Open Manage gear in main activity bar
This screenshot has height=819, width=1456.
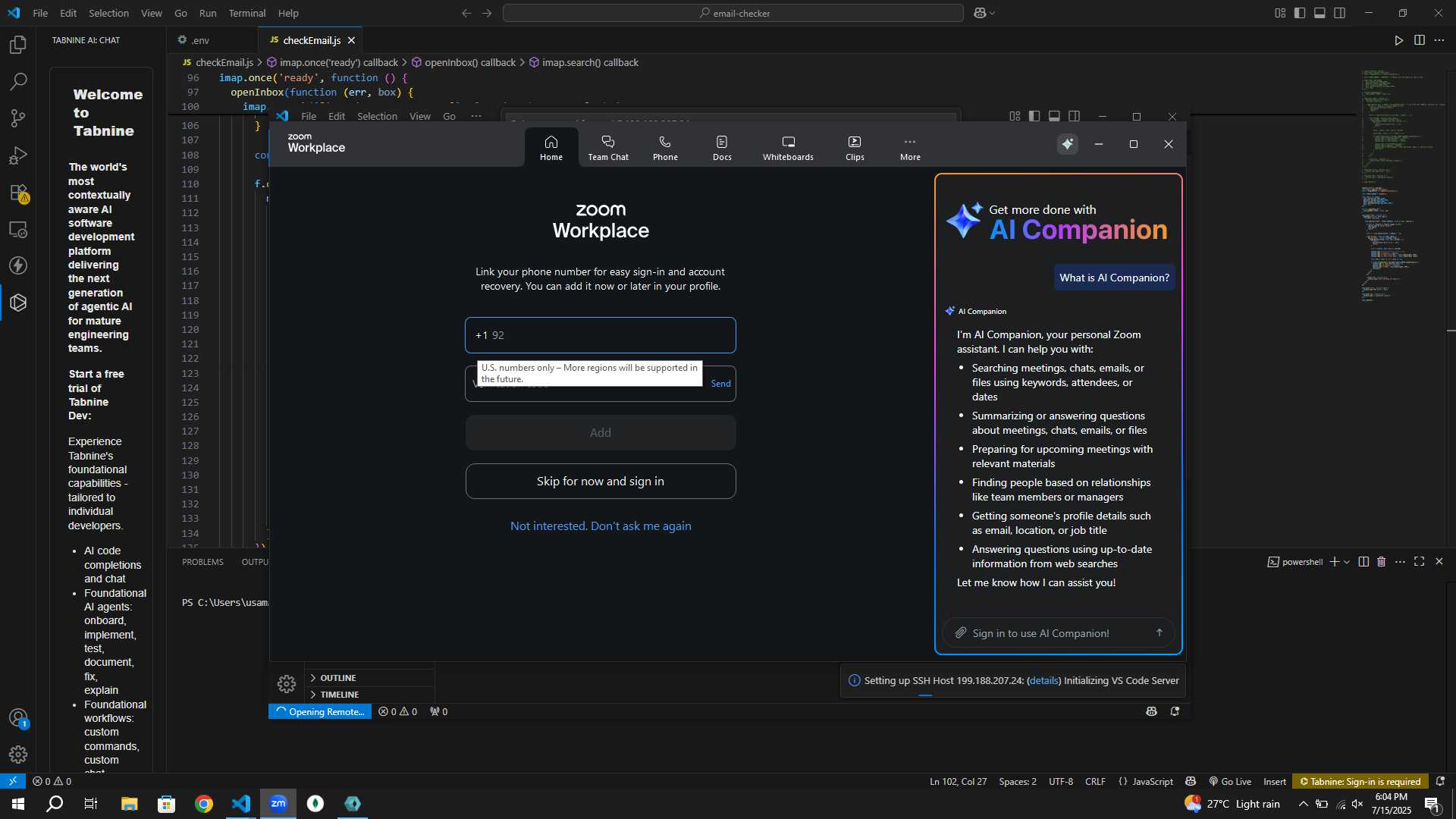tap(18, 755)
